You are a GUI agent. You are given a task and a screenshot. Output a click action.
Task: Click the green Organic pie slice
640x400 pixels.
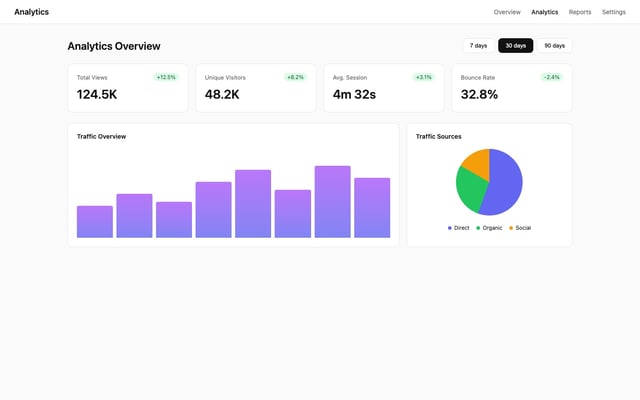[470, 189]
